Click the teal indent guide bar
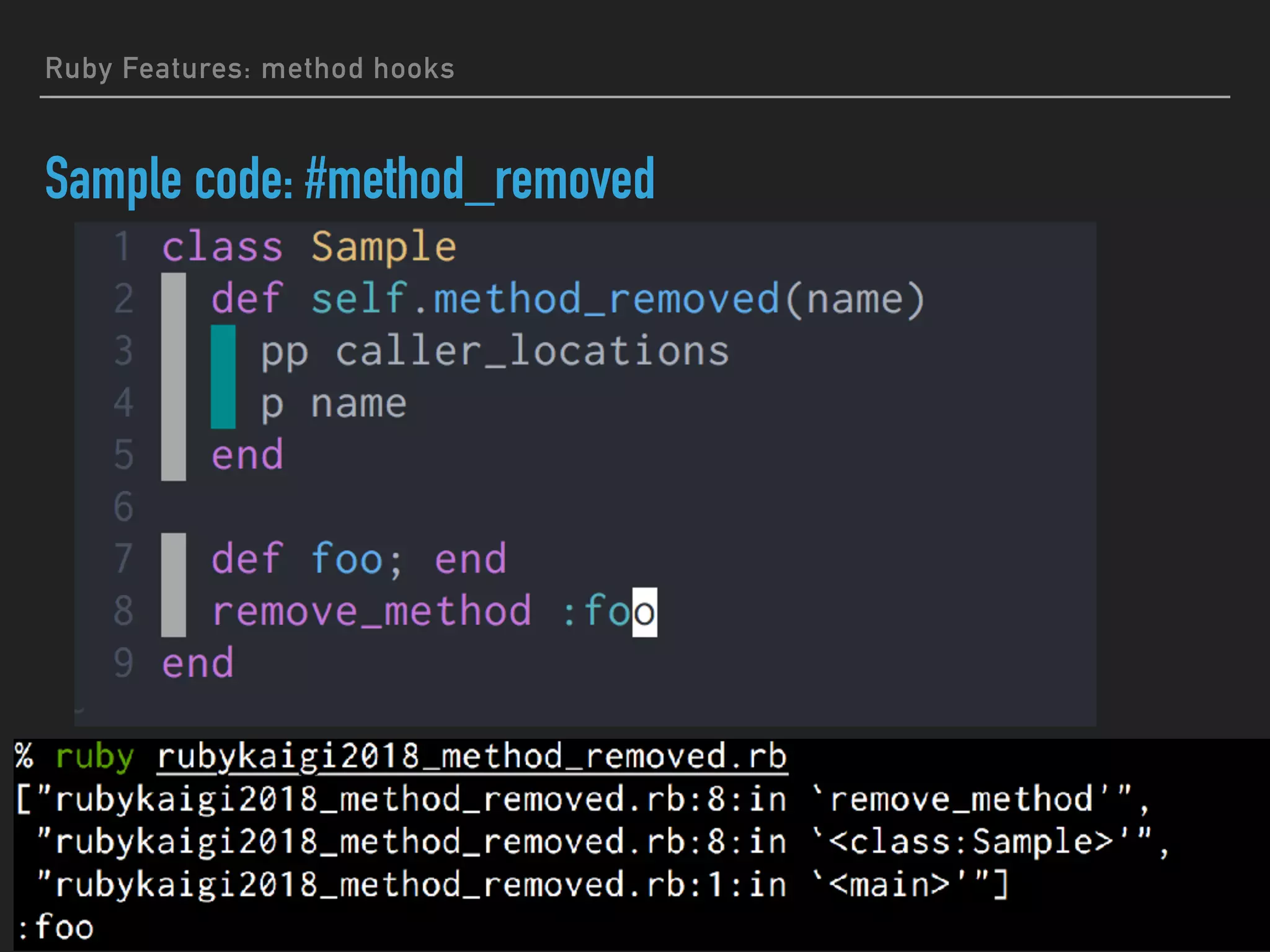This screenshot has height=952, width=1270. click(223, 377)
